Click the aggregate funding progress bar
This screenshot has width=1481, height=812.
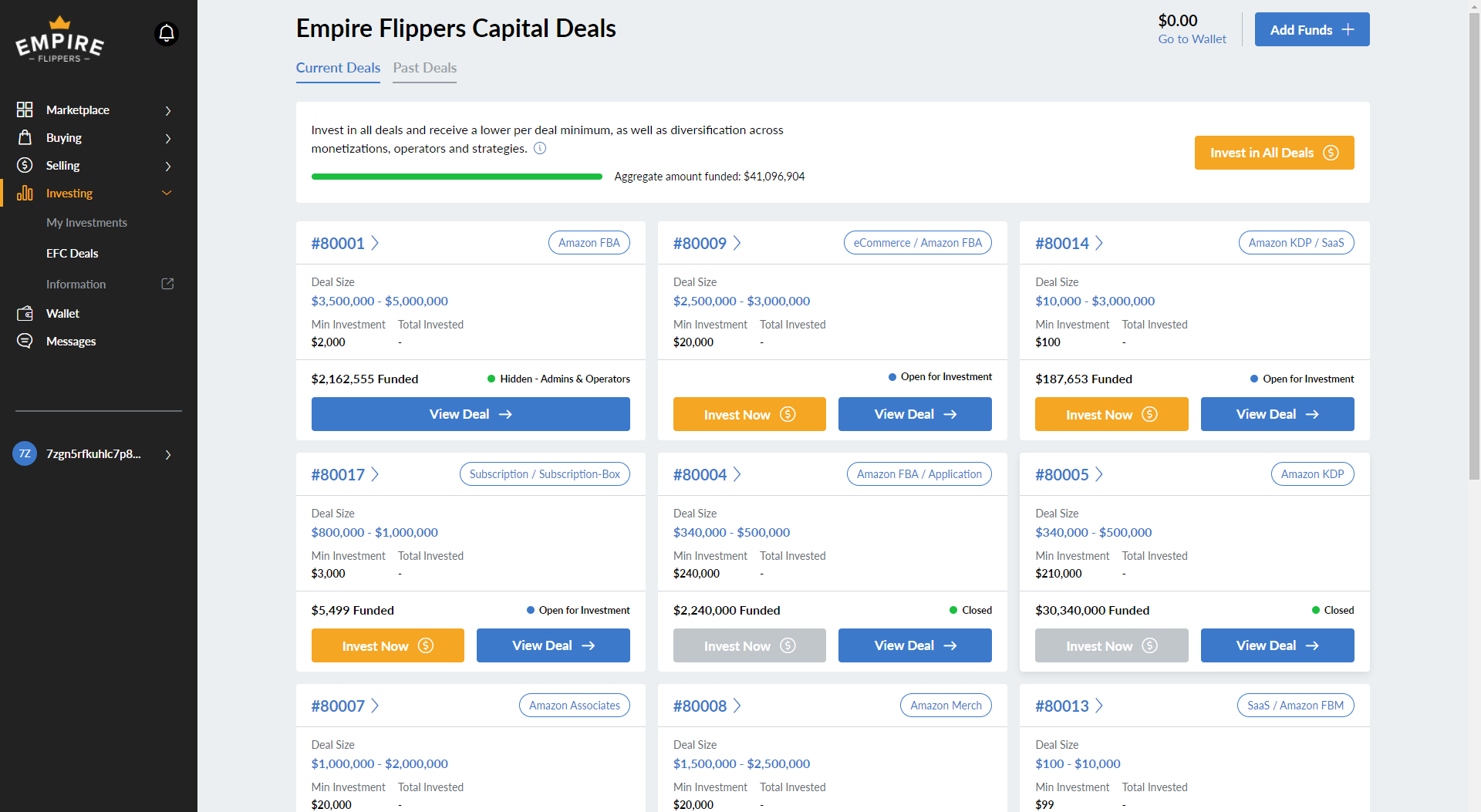457,177
